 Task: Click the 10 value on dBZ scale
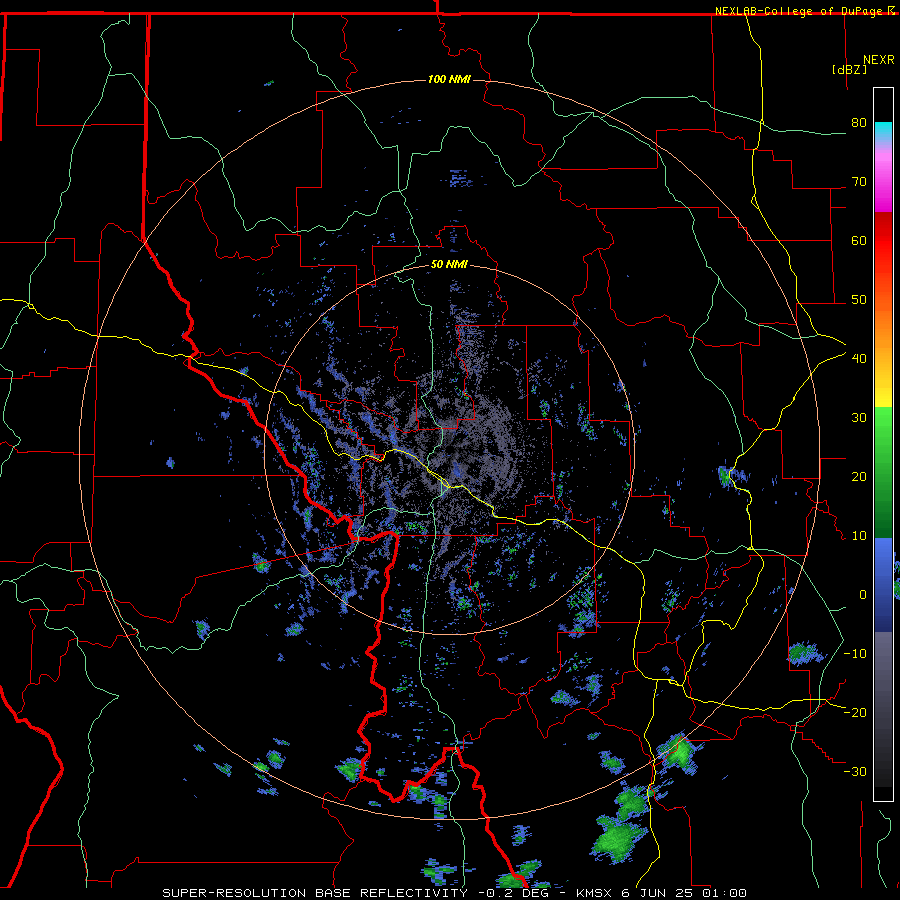(859, 536)
